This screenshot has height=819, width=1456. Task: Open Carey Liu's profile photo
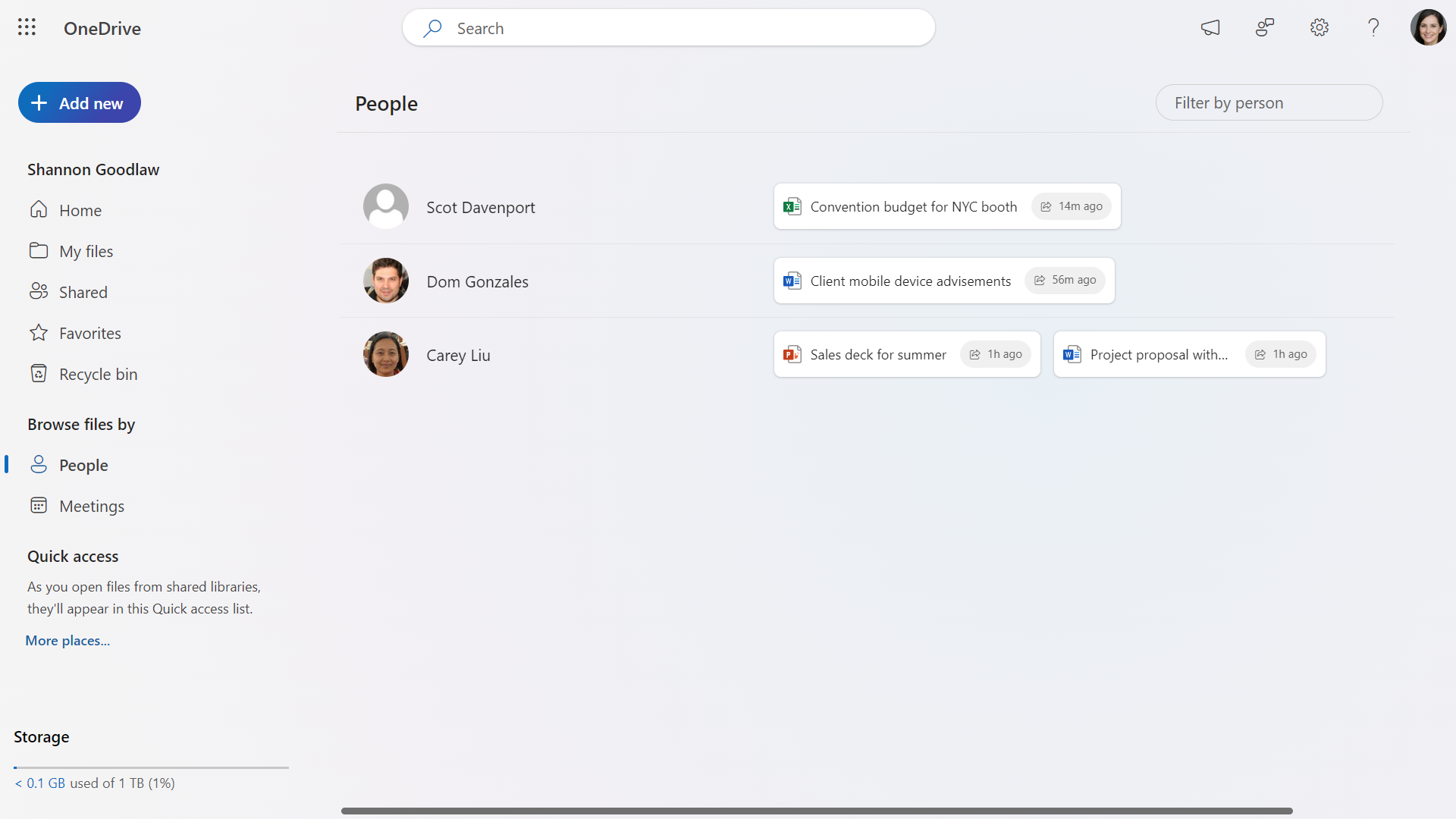click(x=385, y=354)
